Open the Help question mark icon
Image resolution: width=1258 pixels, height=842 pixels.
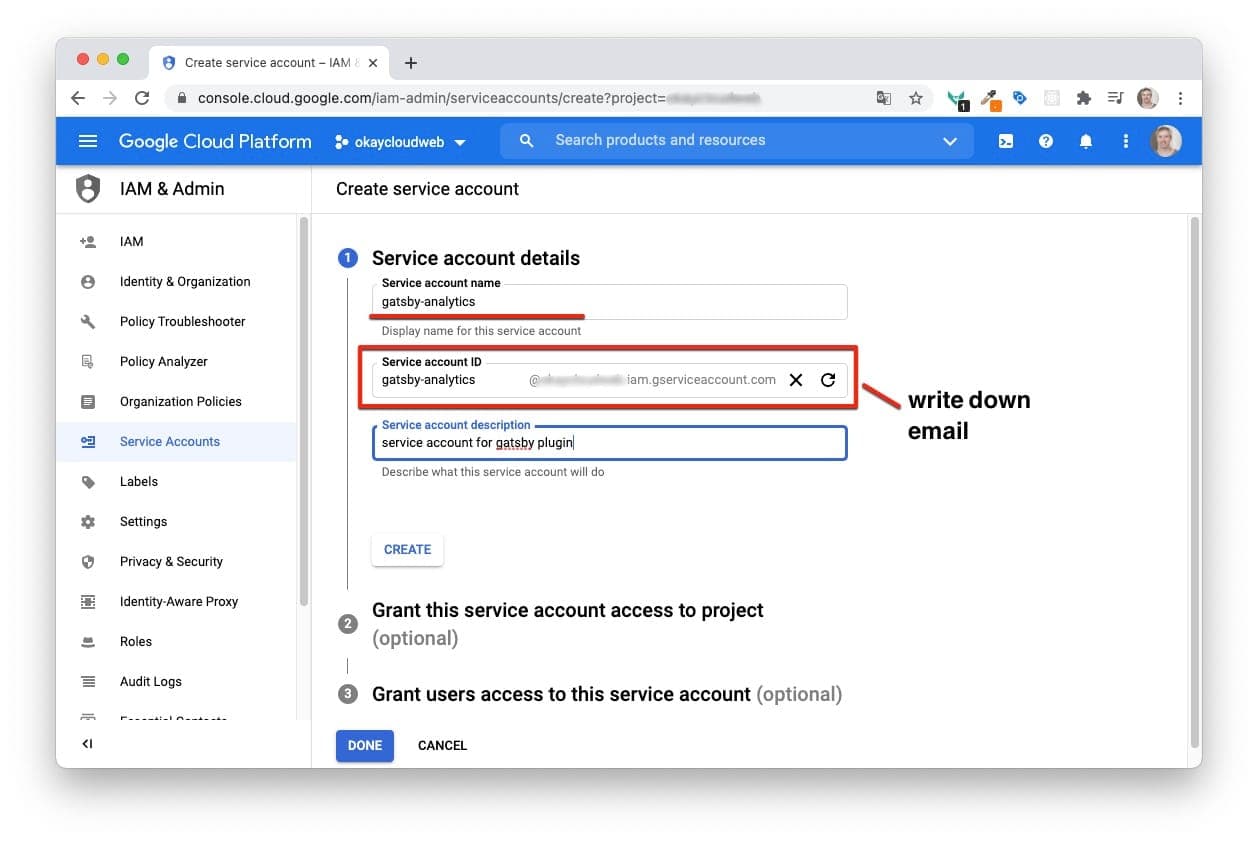[1046, 141]
